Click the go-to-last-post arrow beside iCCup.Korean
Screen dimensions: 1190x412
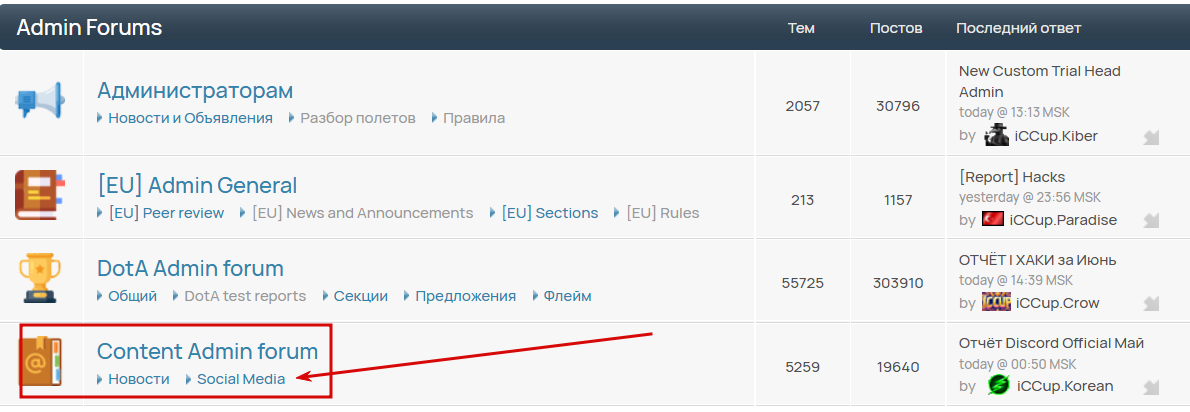tap(1151, 387)
